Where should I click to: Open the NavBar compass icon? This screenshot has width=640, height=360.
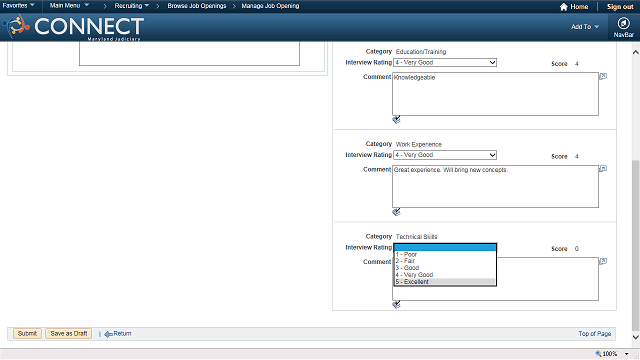click(x=623, y=23)
